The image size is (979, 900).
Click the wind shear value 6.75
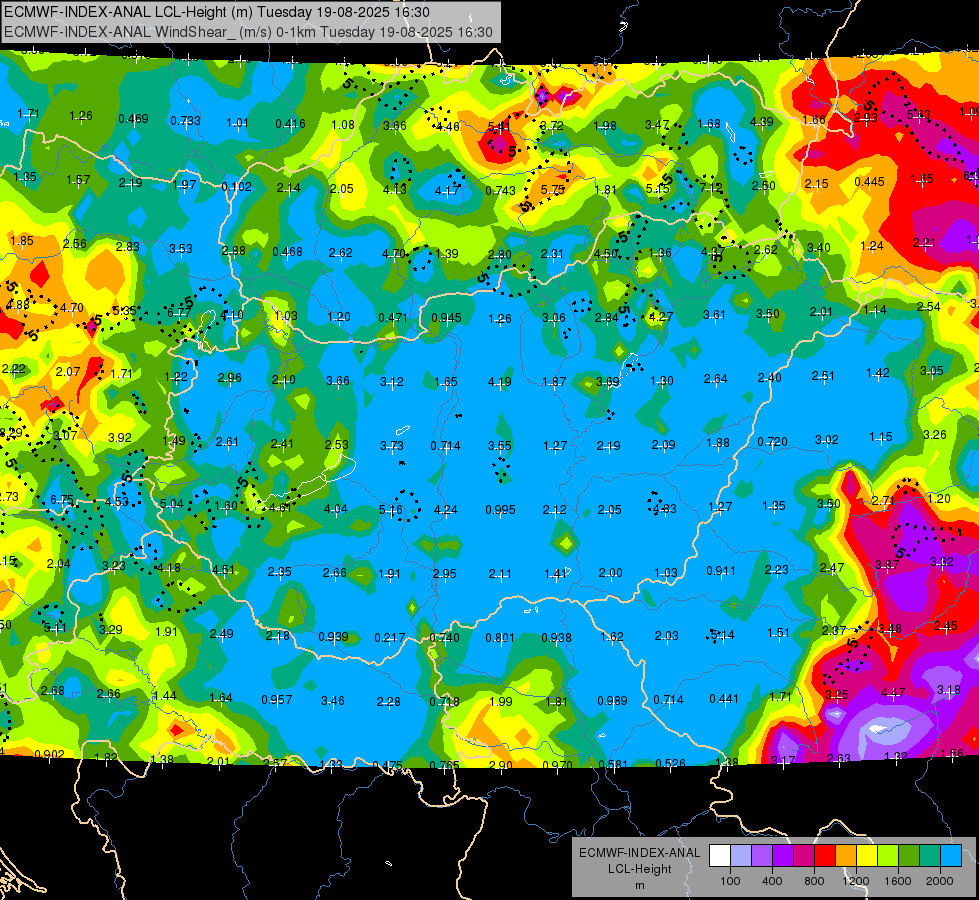click(62, 500)
